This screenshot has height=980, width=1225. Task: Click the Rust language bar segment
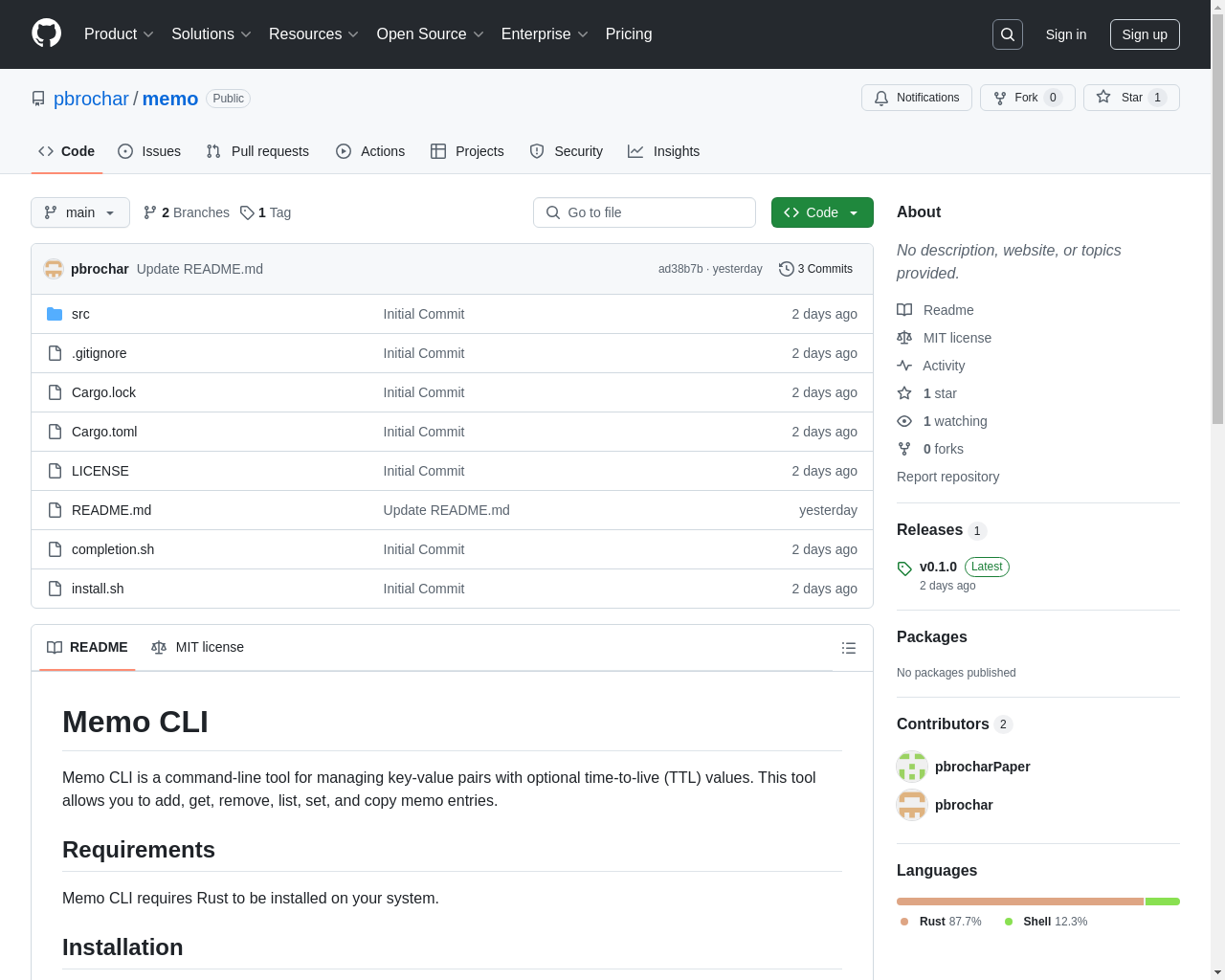1020,902
